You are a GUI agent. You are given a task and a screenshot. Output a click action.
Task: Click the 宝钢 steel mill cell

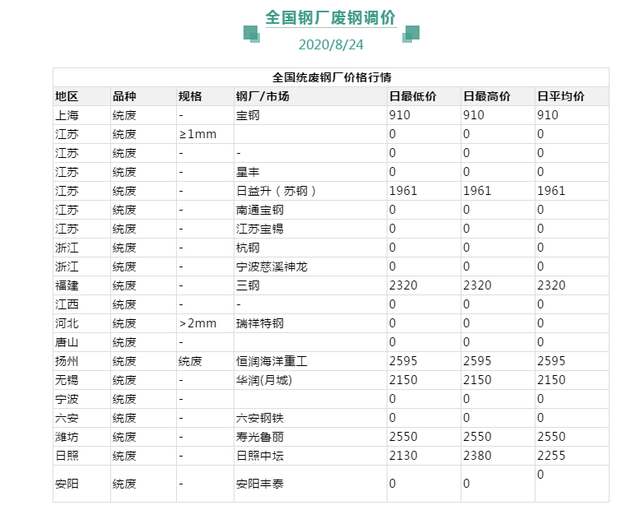point(247,115)
